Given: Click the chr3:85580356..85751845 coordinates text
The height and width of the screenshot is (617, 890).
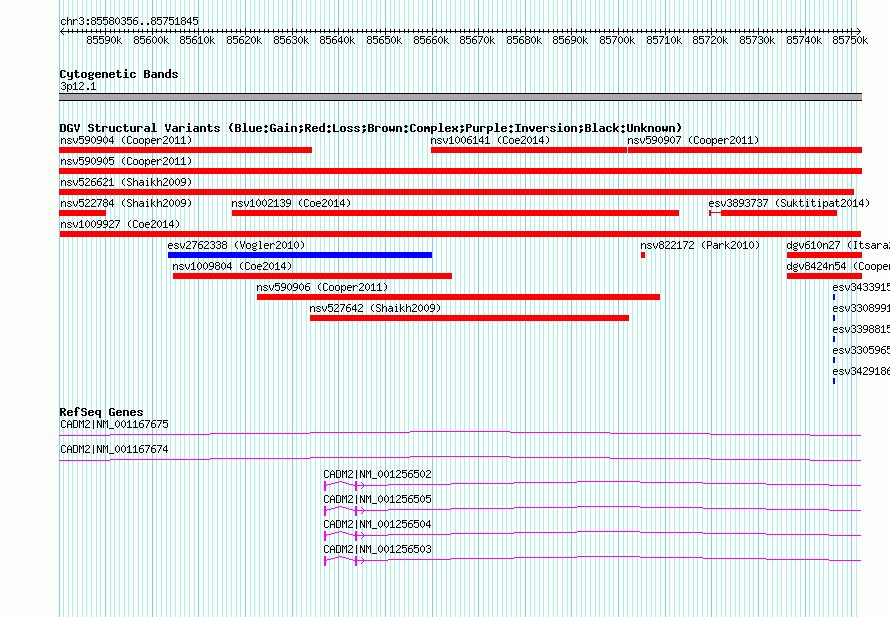Looking at the screenshot, I should click(129, 22).
